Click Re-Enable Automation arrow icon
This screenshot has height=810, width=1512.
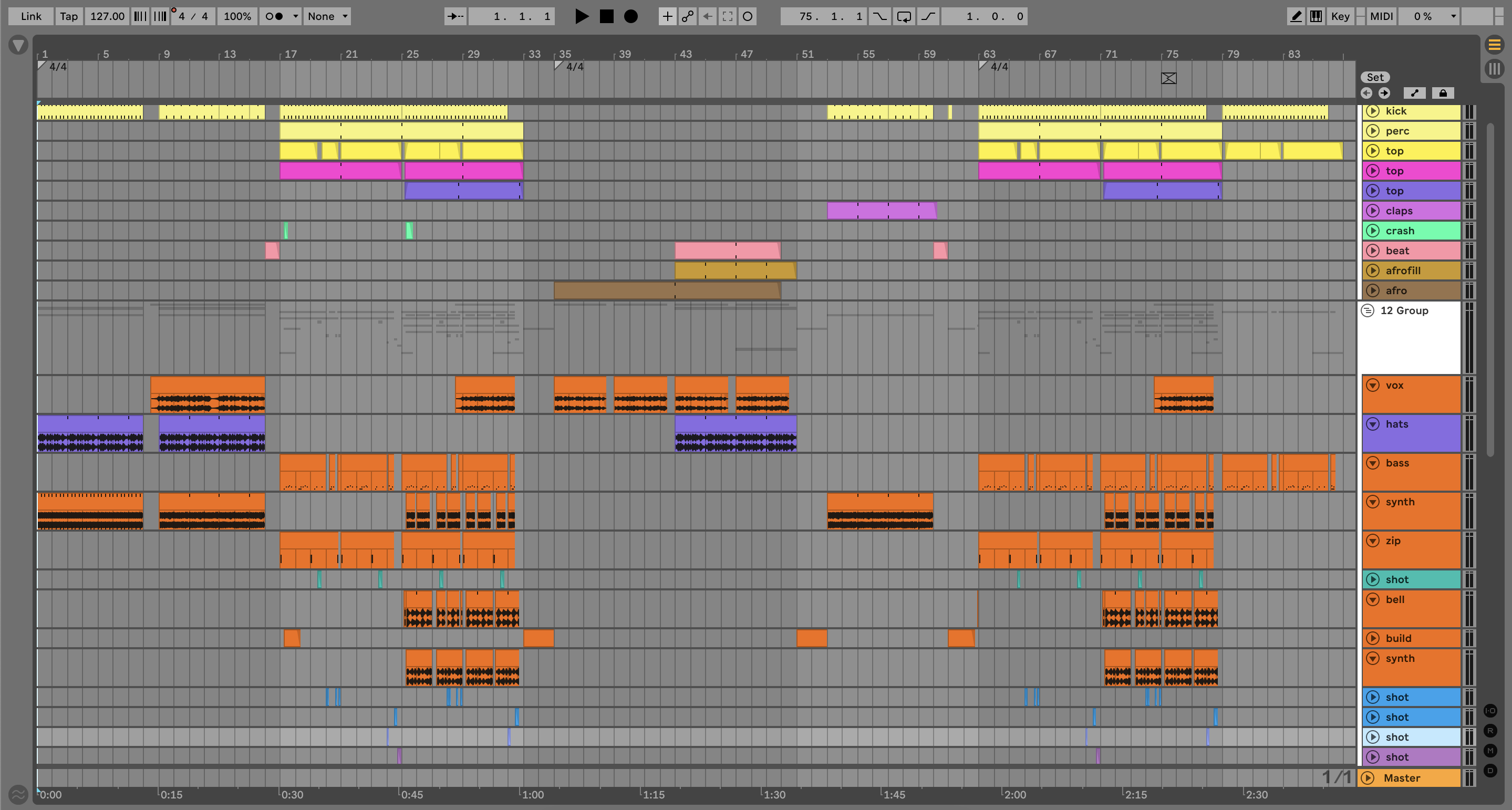point(707,16)
